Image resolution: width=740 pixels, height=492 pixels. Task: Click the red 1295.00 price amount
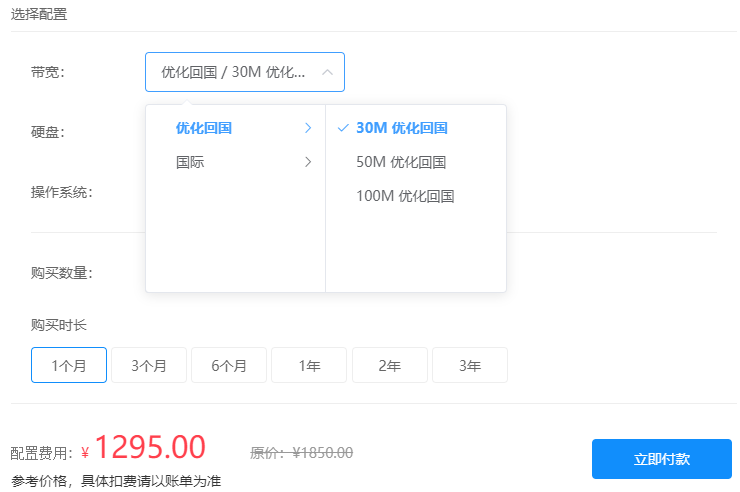click(150, 448)
